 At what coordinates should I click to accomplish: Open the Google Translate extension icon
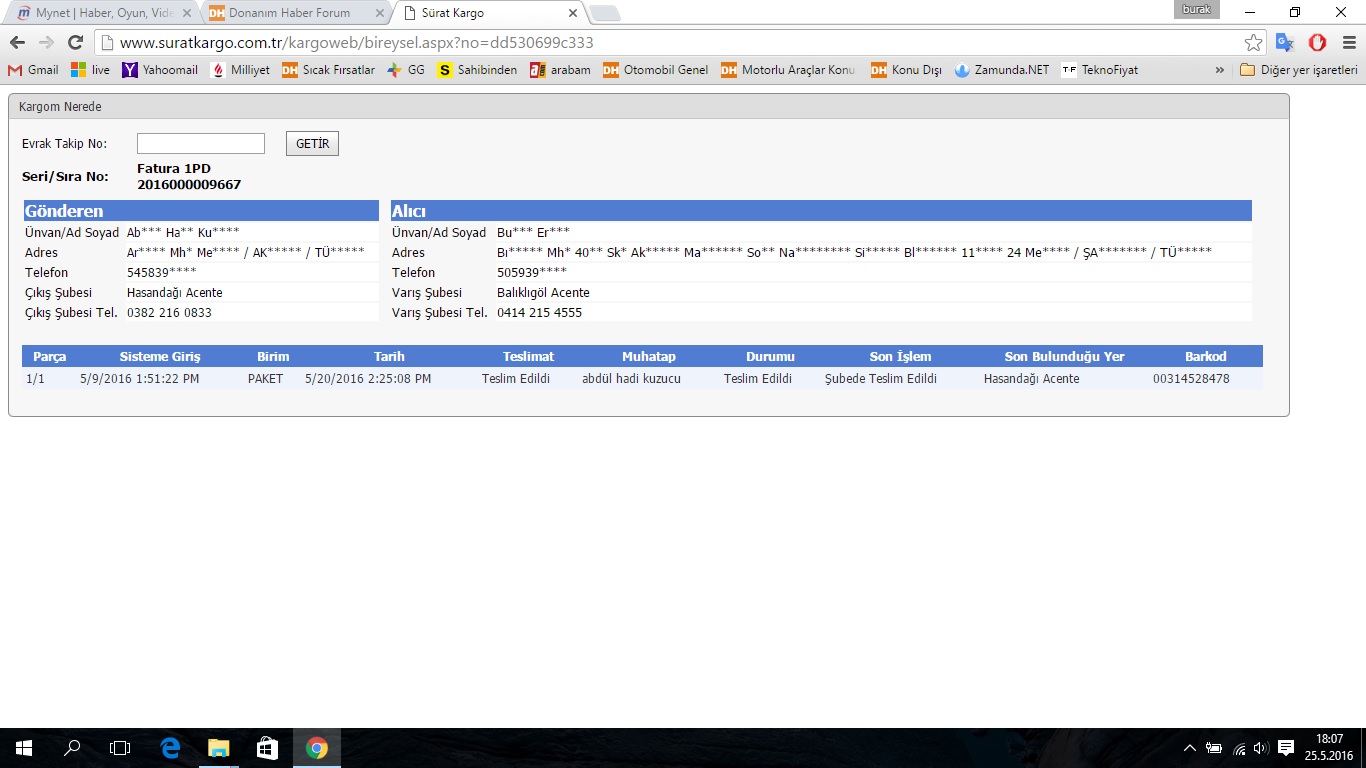pos(1285,43)
